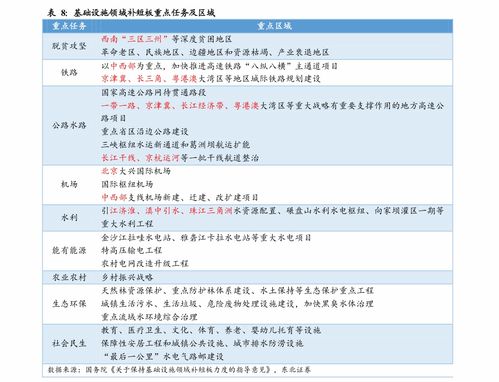Click the line starting '天然林资源保护'
This screenshot has width=499, height=382.
pos(237,291)
